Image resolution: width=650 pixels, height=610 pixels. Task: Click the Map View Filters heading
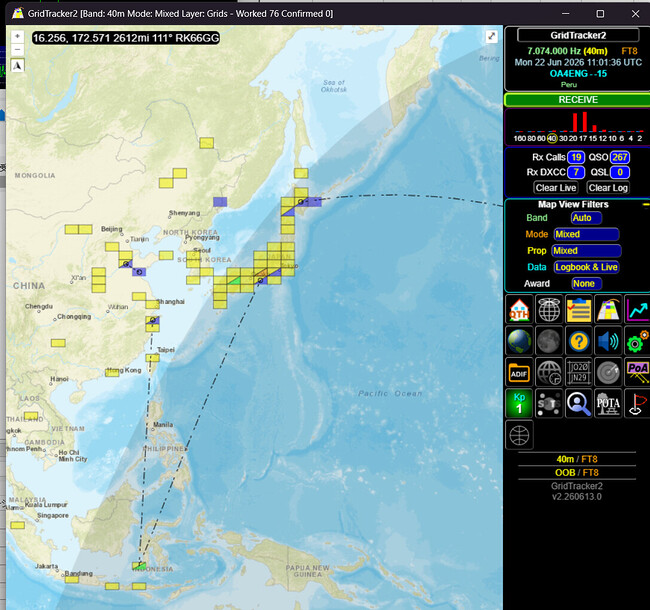pyautogui.click(x=573, y=204)
